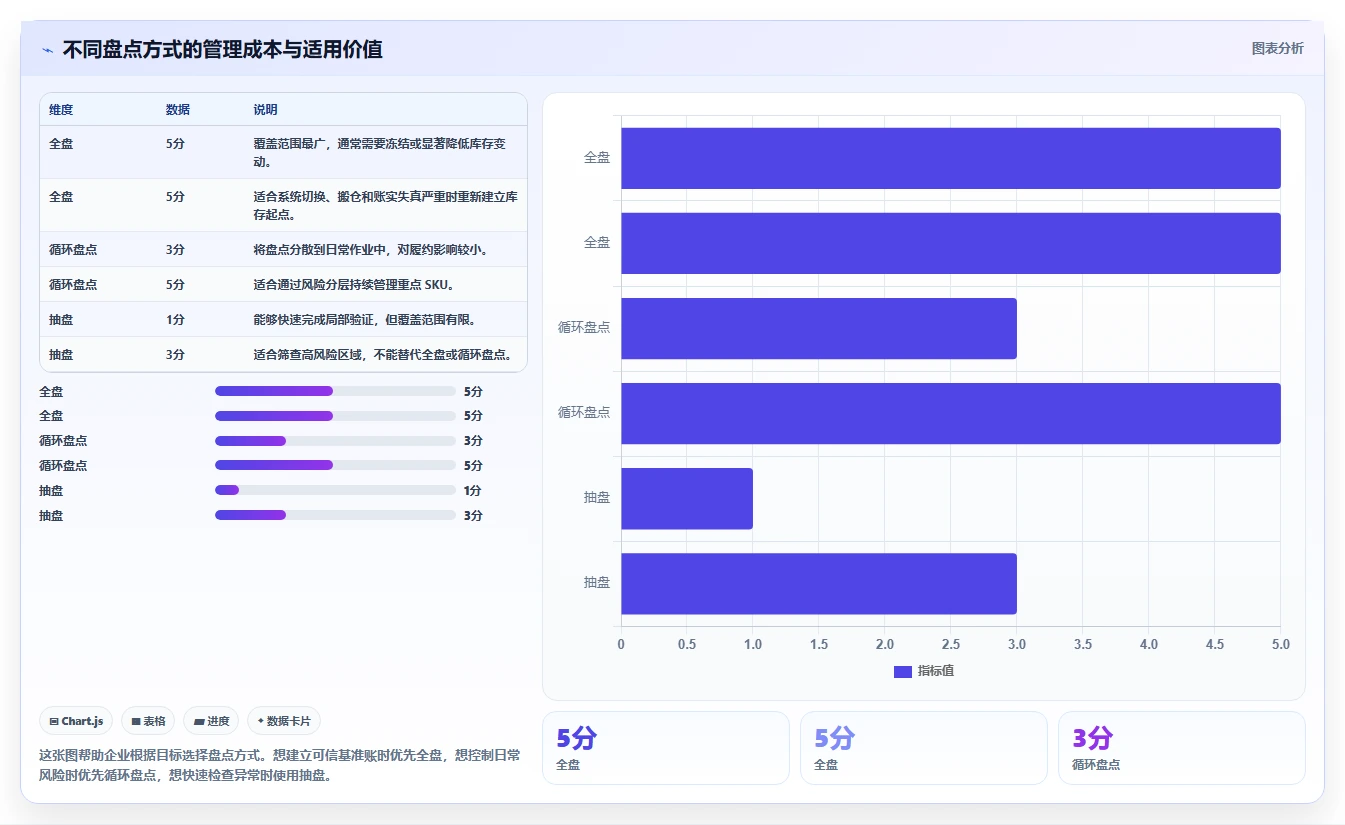Click the chart's 抽盘 bar ending at 1.0

click(687, 498)
